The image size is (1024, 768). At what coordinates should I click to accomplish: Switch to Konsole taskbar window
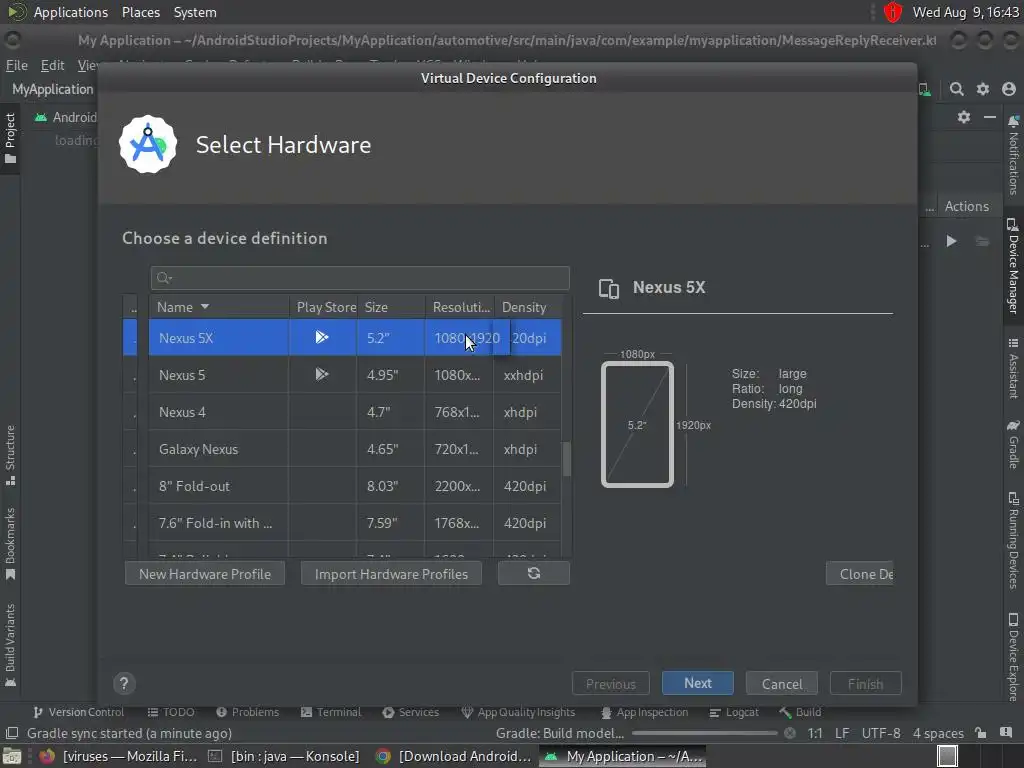[285, 756]
